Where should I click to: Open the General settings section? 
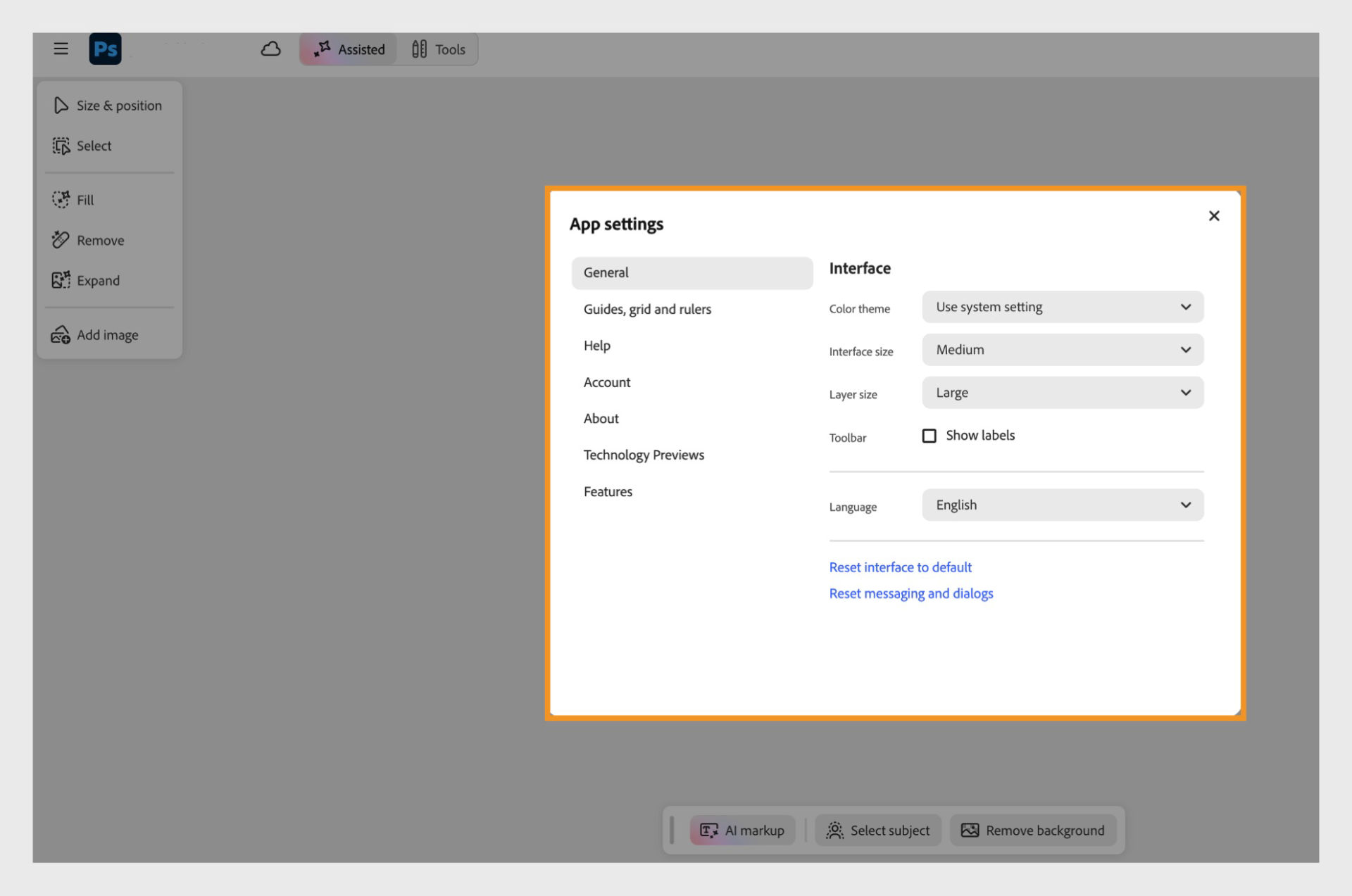[692, 272]
